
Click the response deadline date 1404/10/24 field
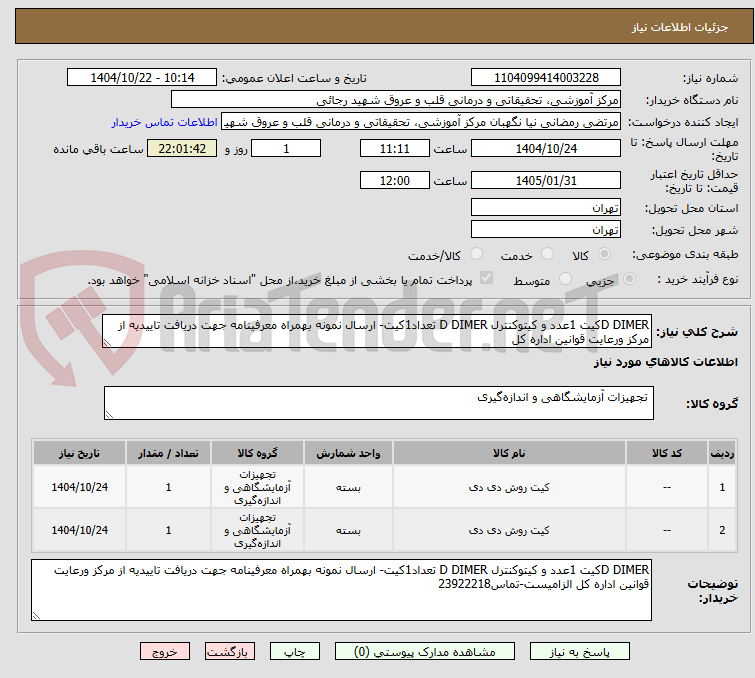tap(546, 148)
